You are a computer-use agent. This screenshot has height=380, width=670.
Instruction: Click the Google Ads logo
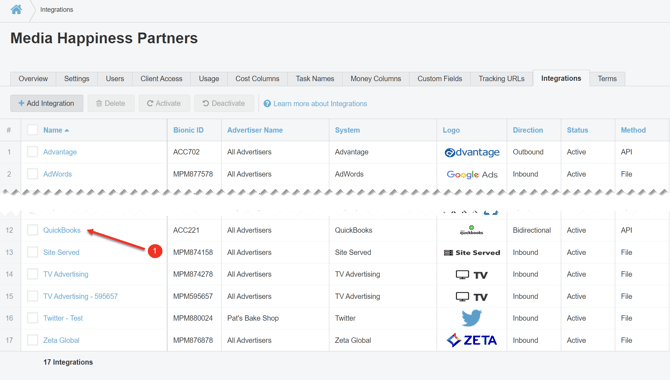(x=472, y=174)
